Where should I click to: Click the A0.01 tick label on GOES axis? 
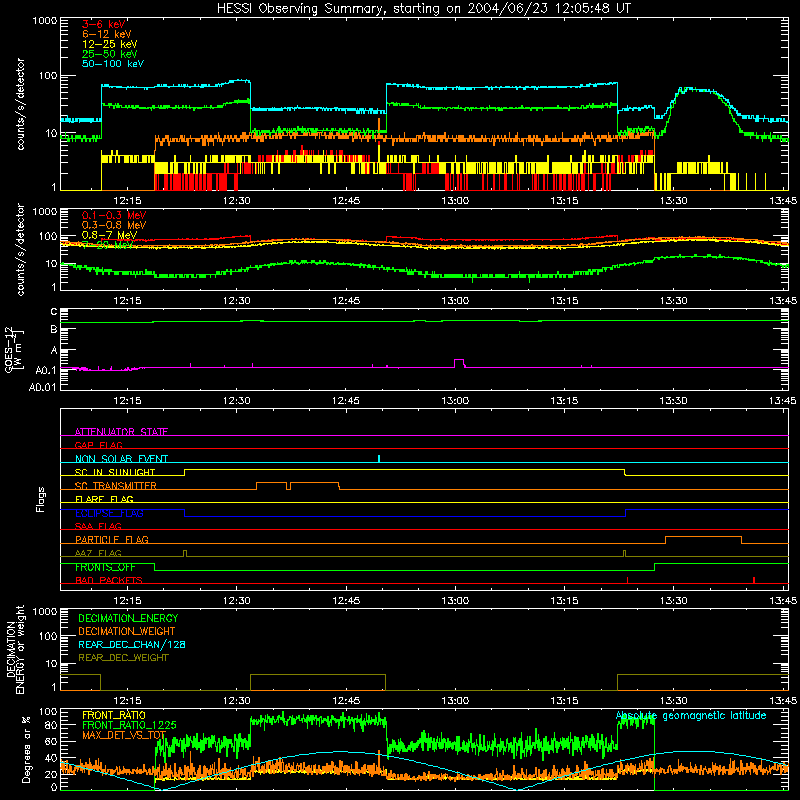(42, 388)
